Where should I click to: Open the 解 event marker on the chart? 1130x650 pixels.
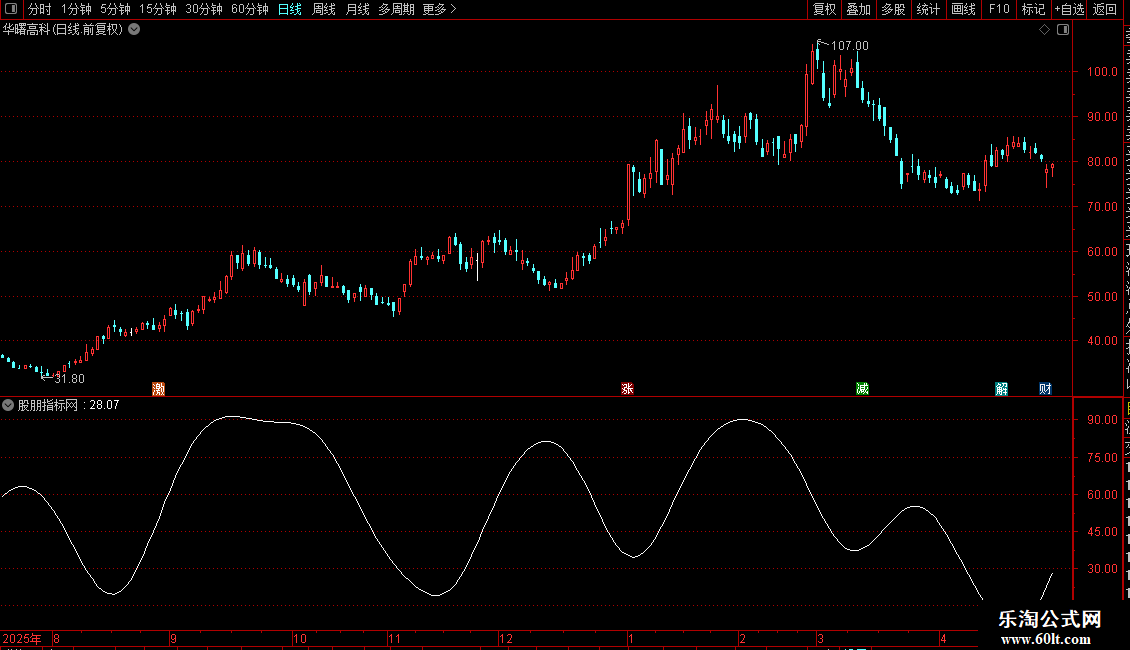coord(1002,389)
